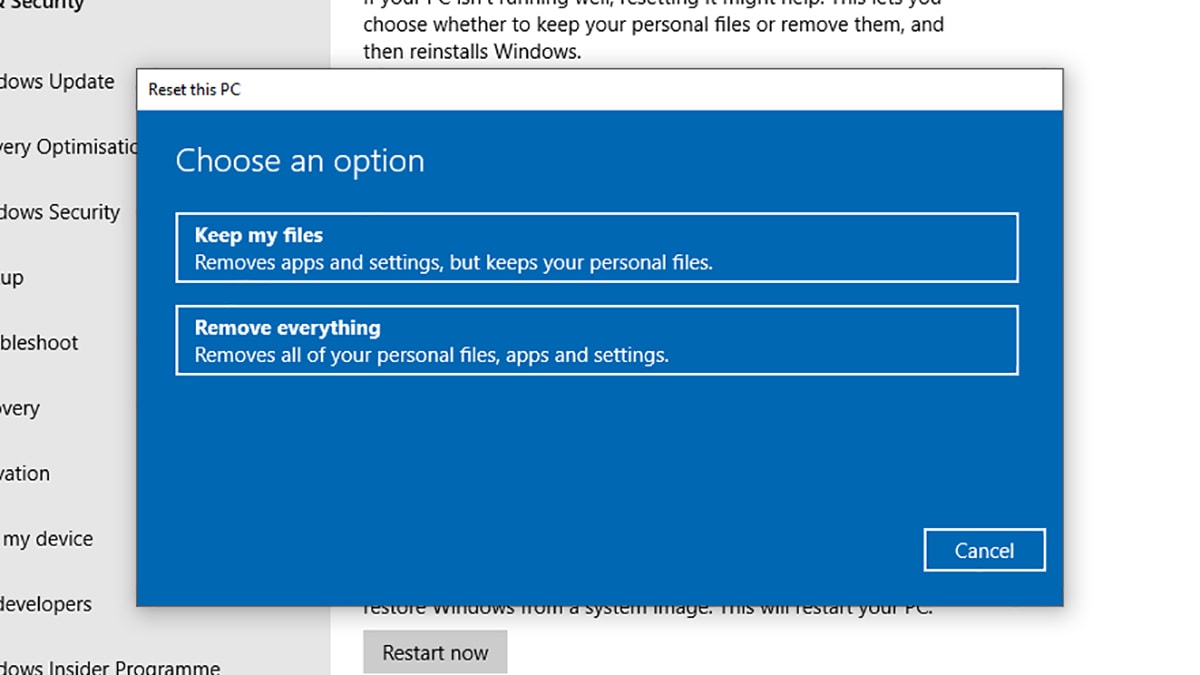Click the text about reinstalling Windows

point(471,51)
